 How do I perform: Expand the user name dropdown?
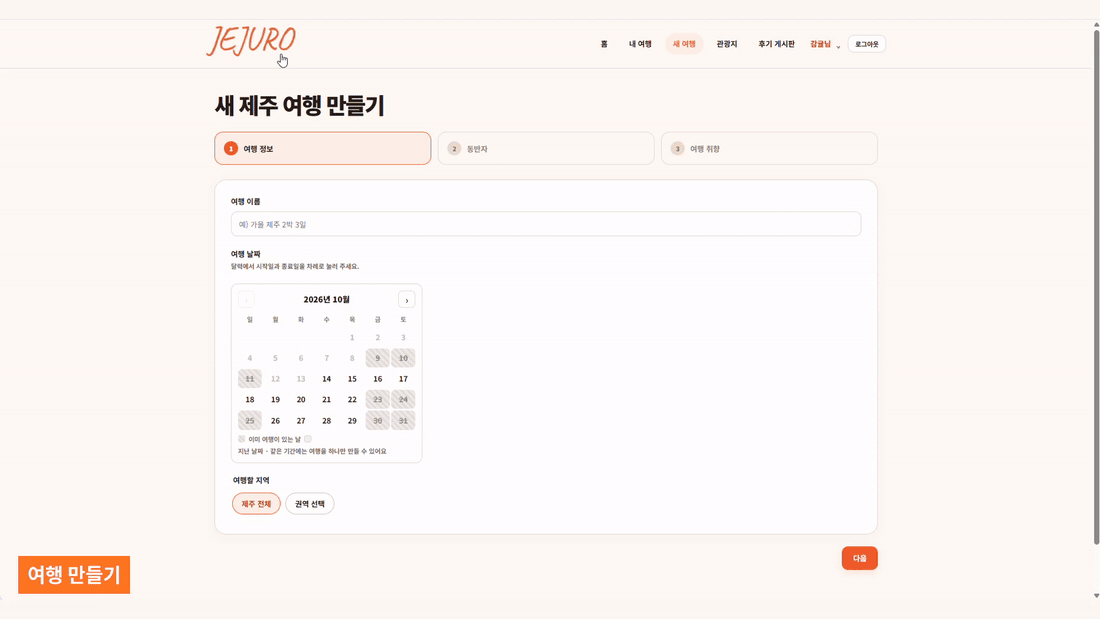(825, 44)
